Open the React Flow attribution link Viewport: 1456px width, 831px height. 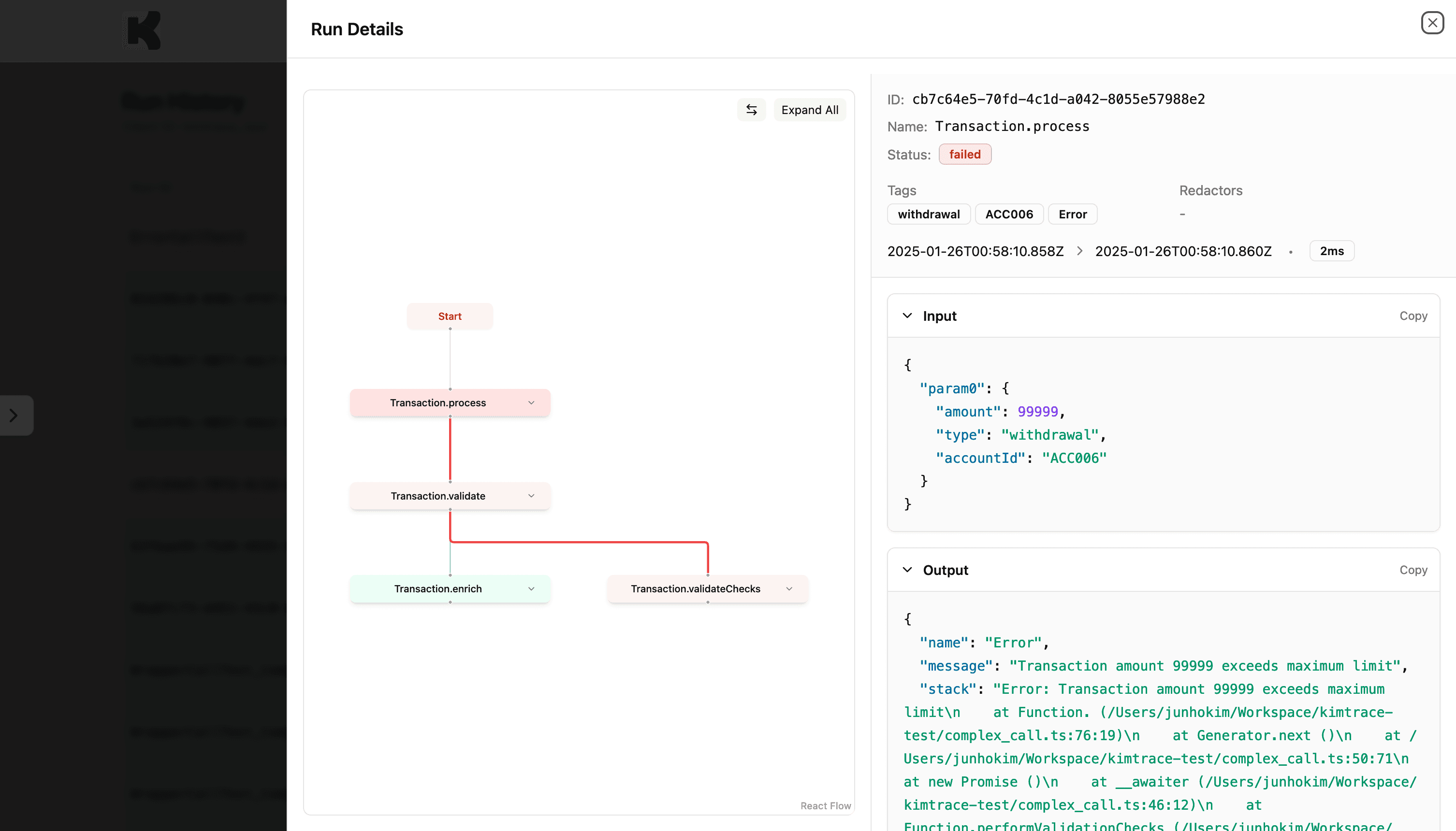(825, 805)
